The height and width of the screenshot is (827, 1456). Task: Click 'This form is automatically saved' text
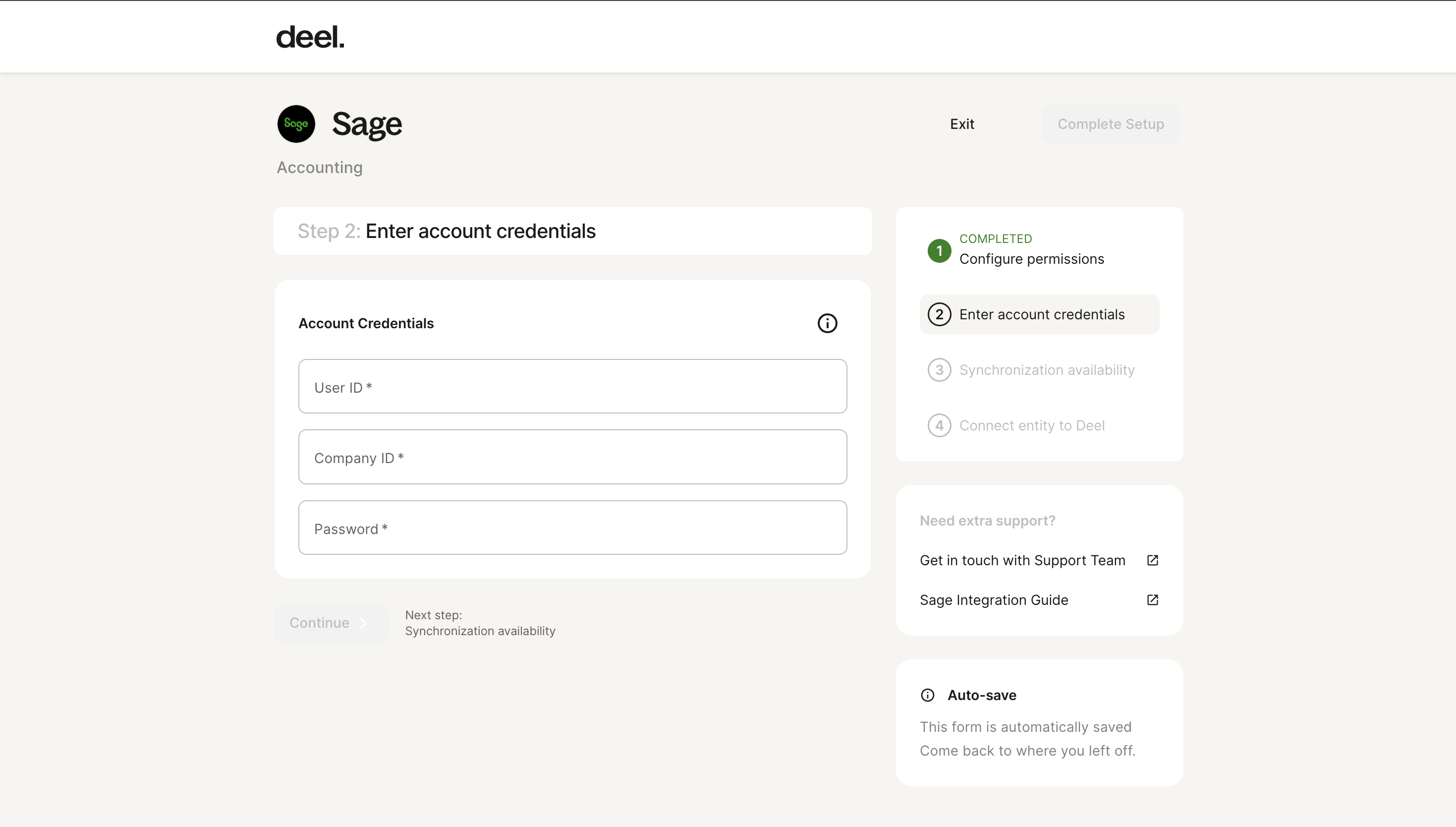pyautogui.click(x=1025, y=727)
